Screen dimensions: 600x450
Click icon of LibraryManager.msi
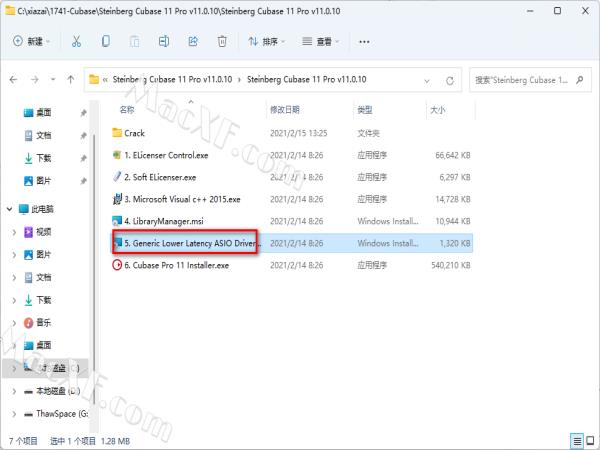point(117,221)
